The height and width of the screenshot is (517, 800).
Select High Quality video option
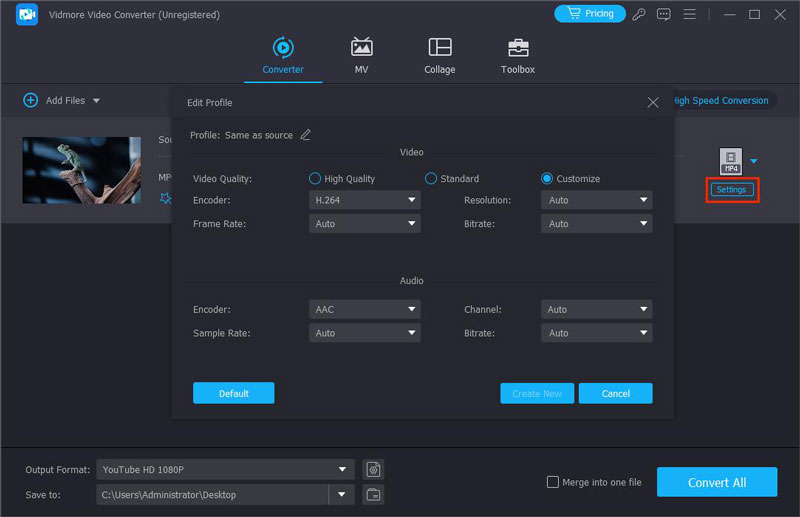[x=315, y=179]
